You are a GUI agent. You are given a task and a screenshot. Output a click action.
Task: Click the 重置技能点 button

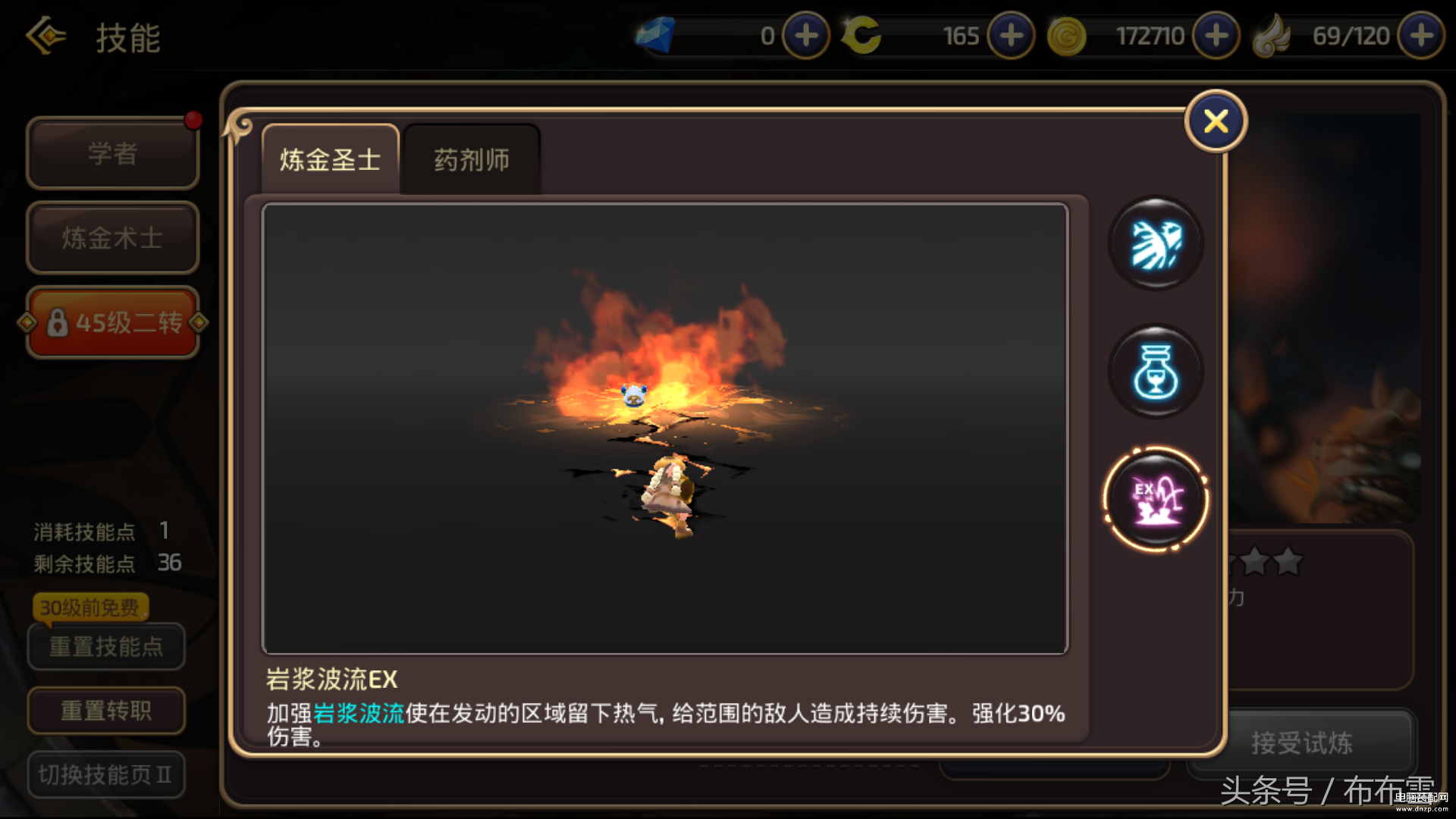pos(106,646)
